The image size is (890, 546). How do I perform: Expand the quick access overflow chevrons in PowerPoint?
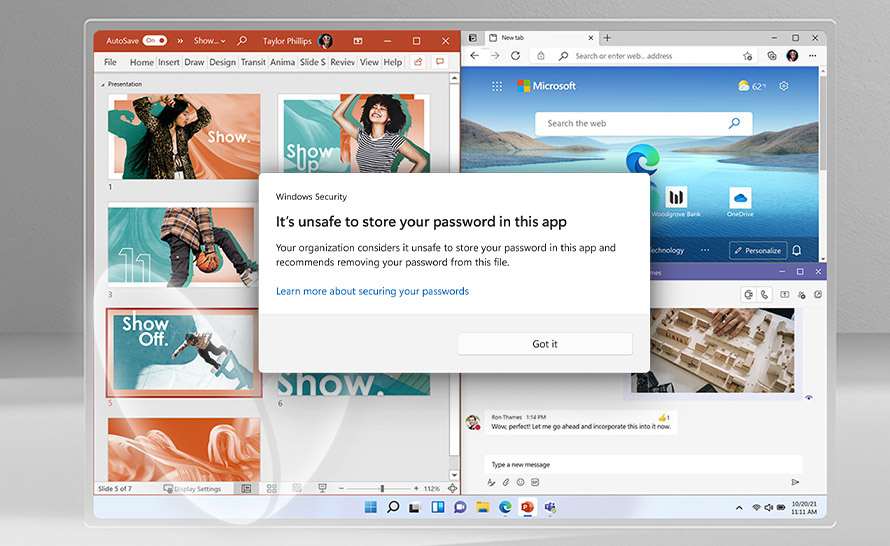pyautogui.click(x=180, y=41)
